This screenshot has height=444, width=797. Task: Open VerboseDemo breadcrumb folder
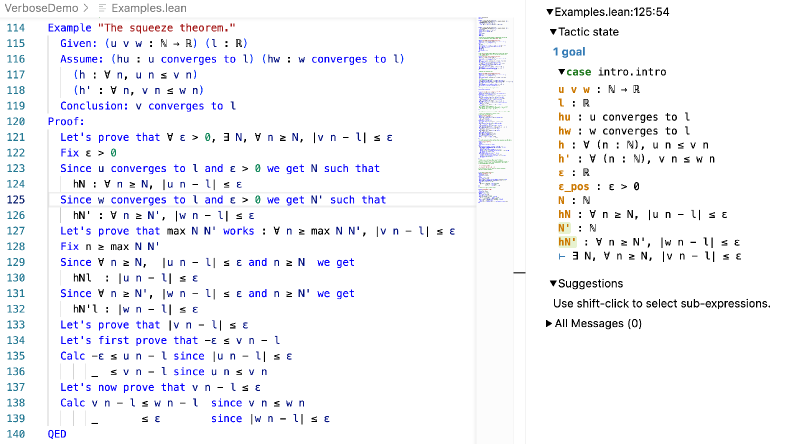click(x=41, y=8)
